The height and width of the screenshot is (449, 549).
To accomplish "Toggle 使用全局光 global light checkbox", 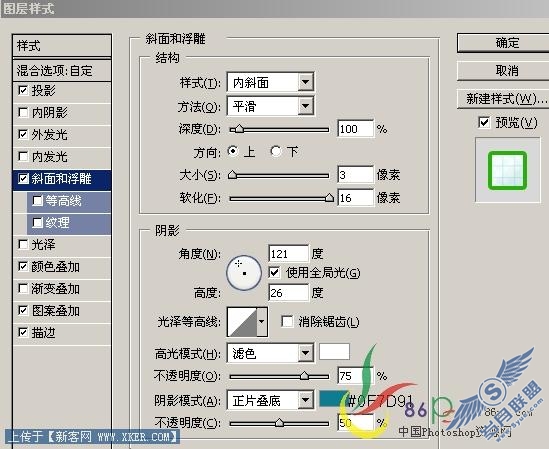I will (274, 272).
